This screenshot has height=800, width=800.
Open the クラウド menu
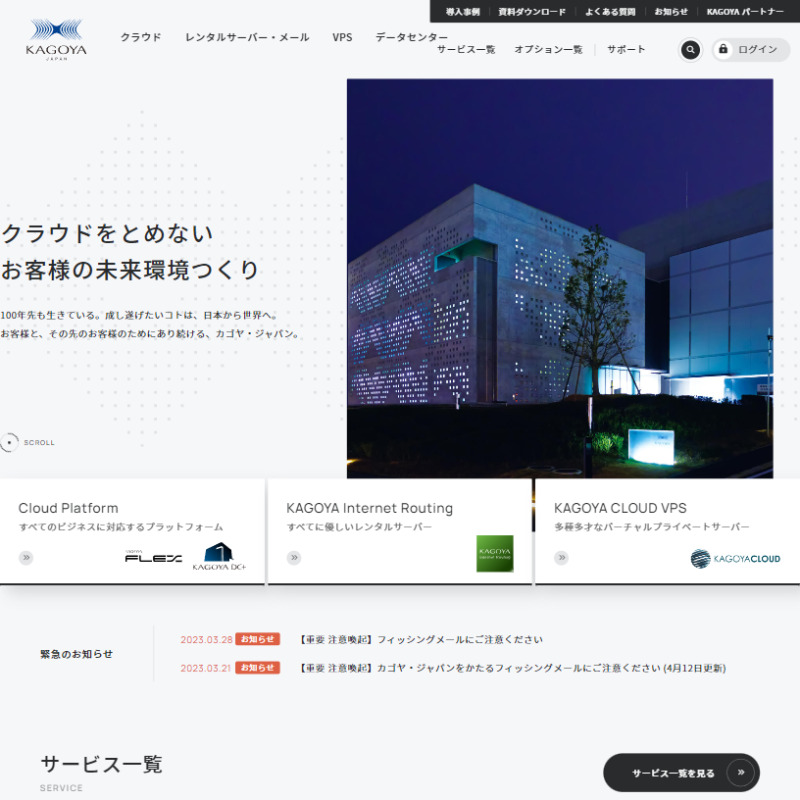coord(141,37)
